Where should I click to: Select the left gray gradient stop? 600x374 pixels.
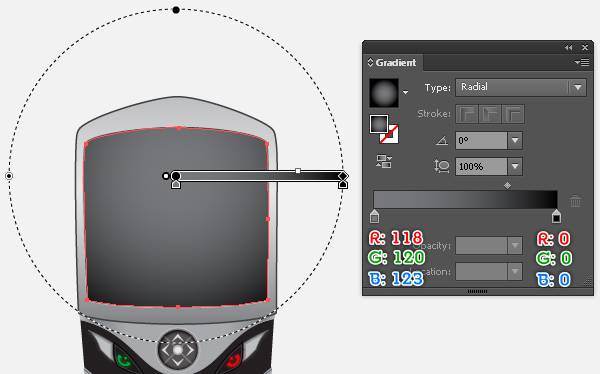[x=375, y=216]
